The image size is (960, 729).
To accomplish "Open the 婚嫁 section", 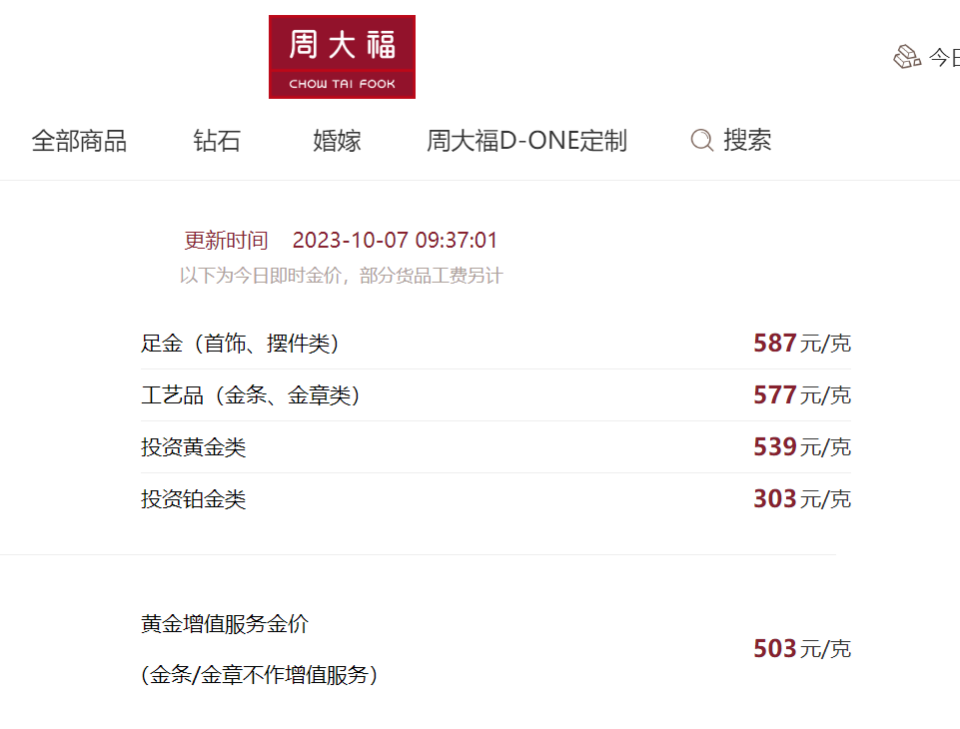I will tap(337, 141).
